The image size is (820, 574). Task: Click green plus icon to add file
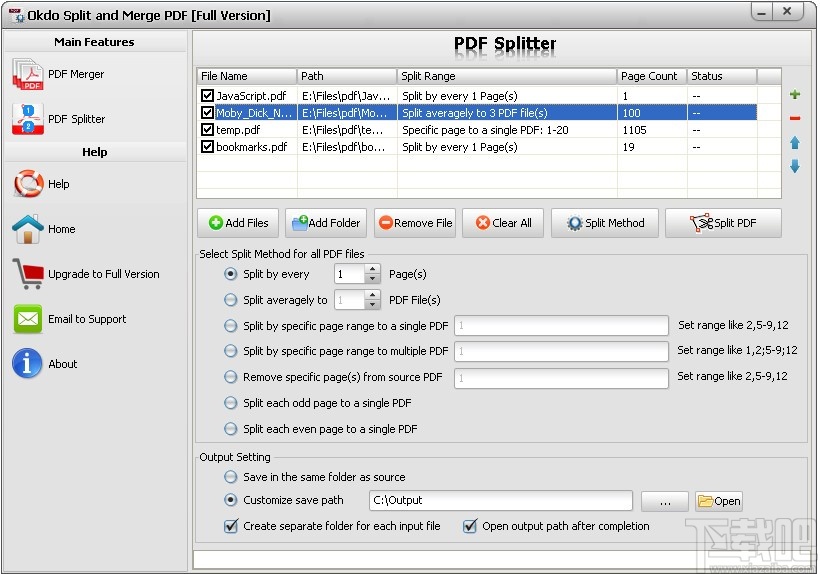pos(795,95)
